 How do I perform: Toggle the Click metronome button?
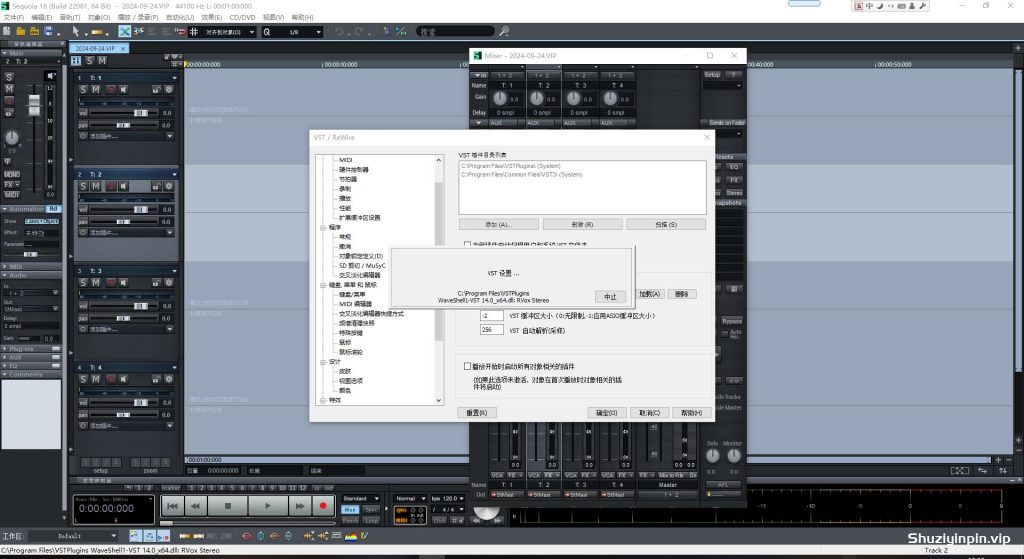click(440, 520)
